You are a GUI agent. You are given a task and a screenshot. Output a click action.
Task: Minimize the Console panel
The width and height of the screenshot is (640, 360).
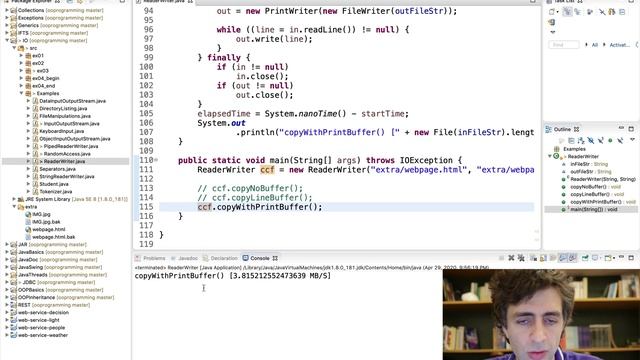(x=621, y=258)
